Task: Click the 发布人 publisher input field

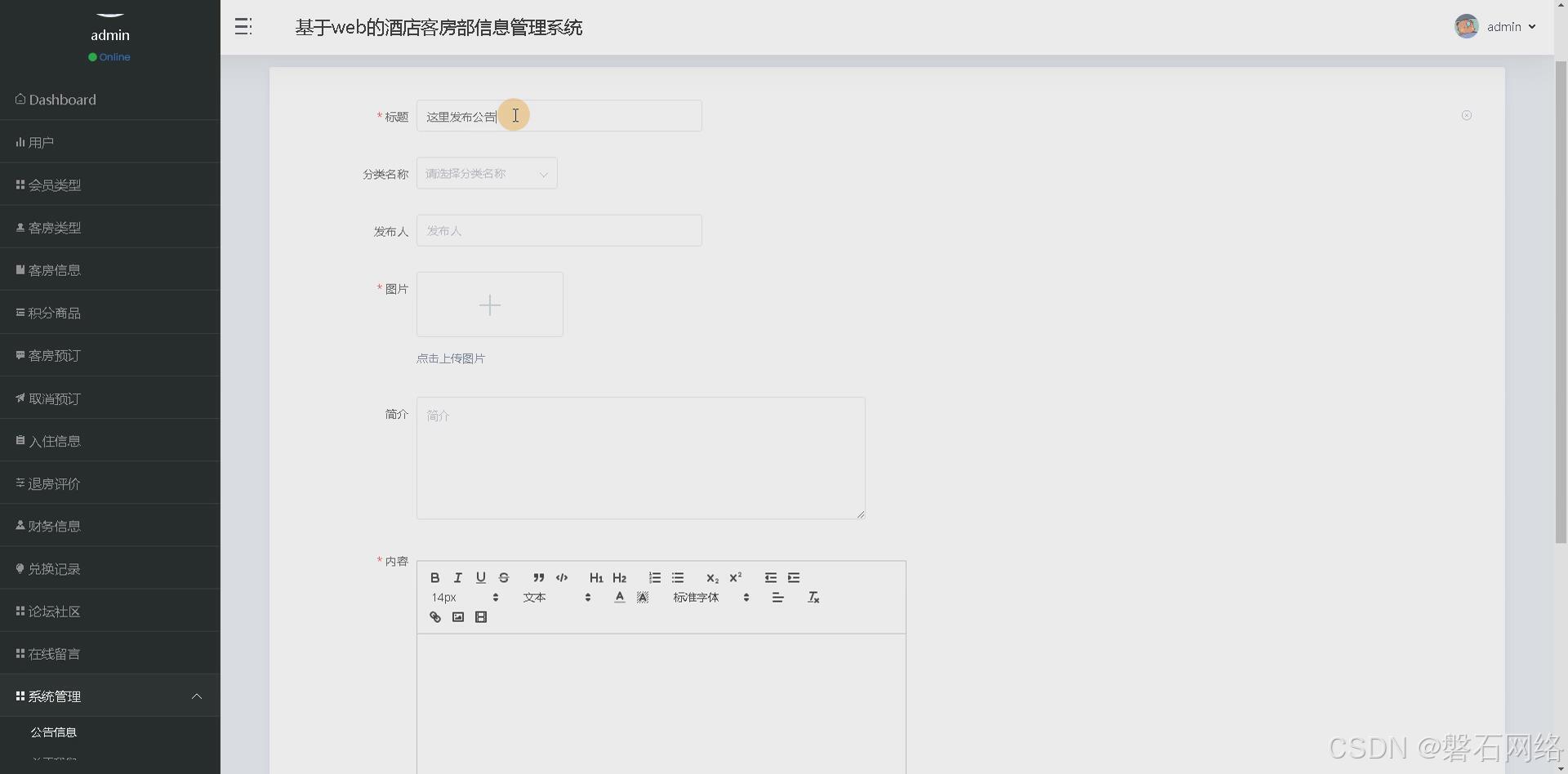Action: 559,230
